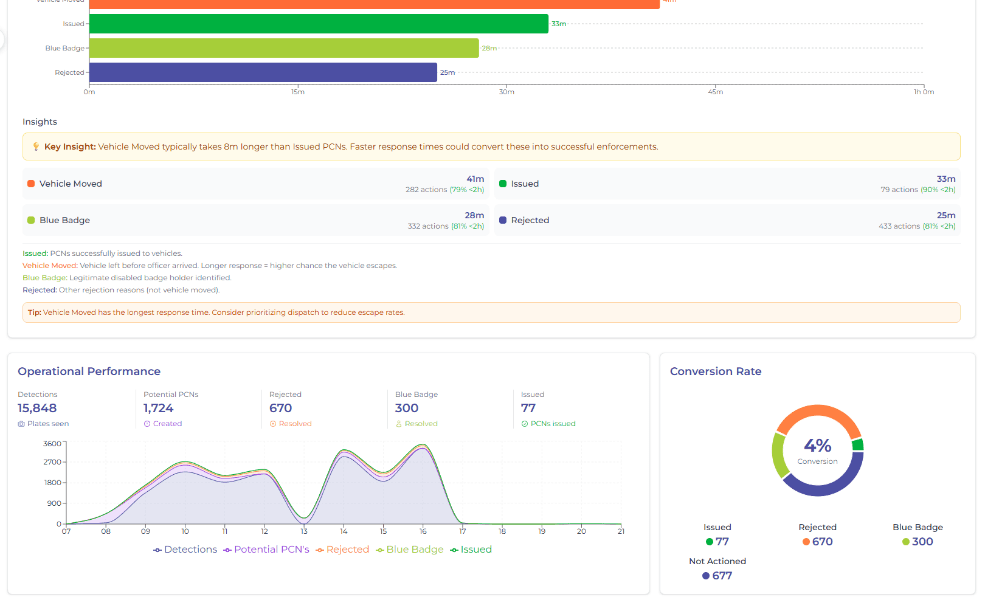The width and height of the screenshot is (985, 597).
Task: Click the small green segment of the donut
Action: pyautogui.click(x=858, y=445)
